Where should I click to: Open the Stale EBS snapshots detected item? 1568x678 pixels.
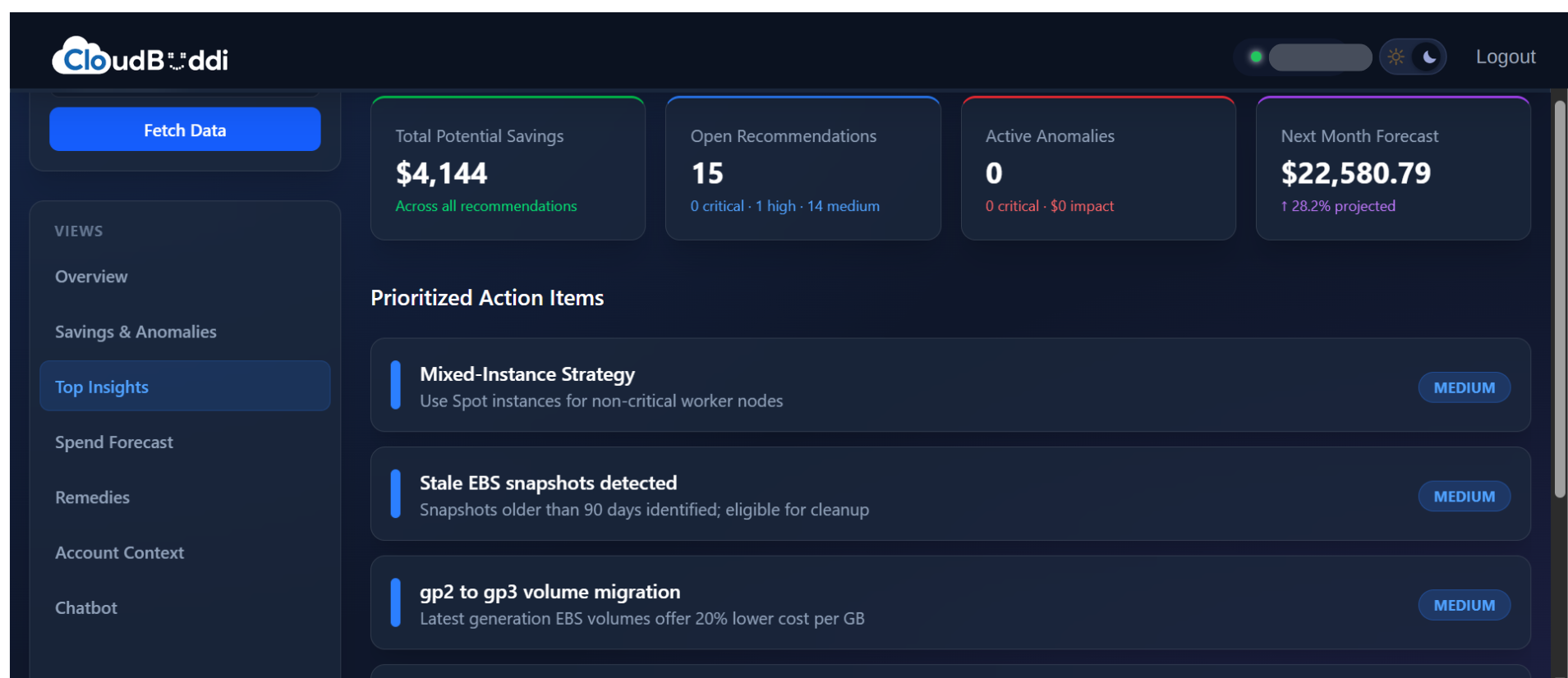click(950, 494)
